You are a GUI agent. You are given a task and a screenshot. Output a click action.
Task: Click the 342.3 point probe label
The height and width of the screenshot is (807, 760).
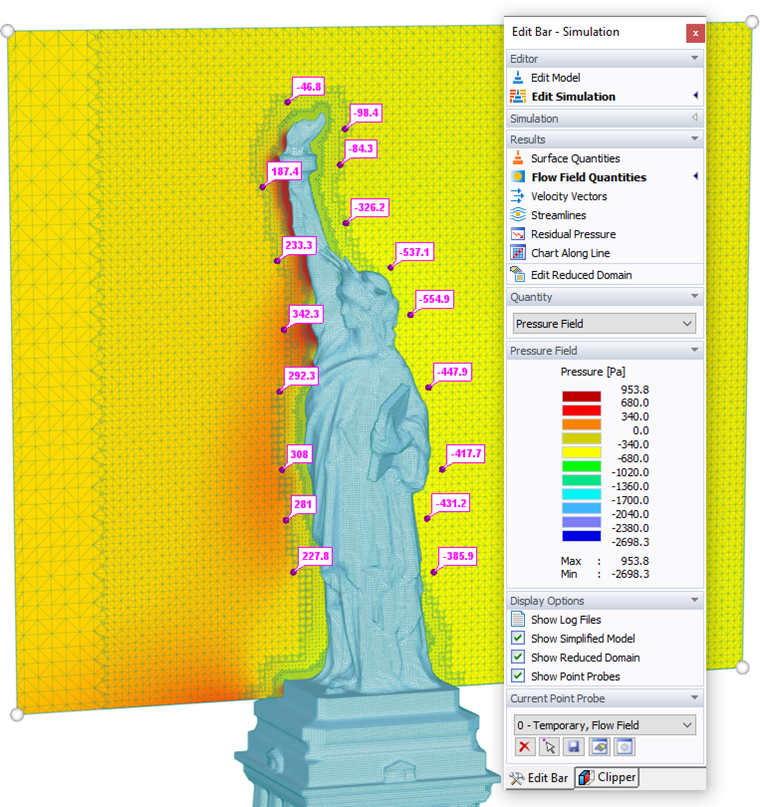coord(306,314)
